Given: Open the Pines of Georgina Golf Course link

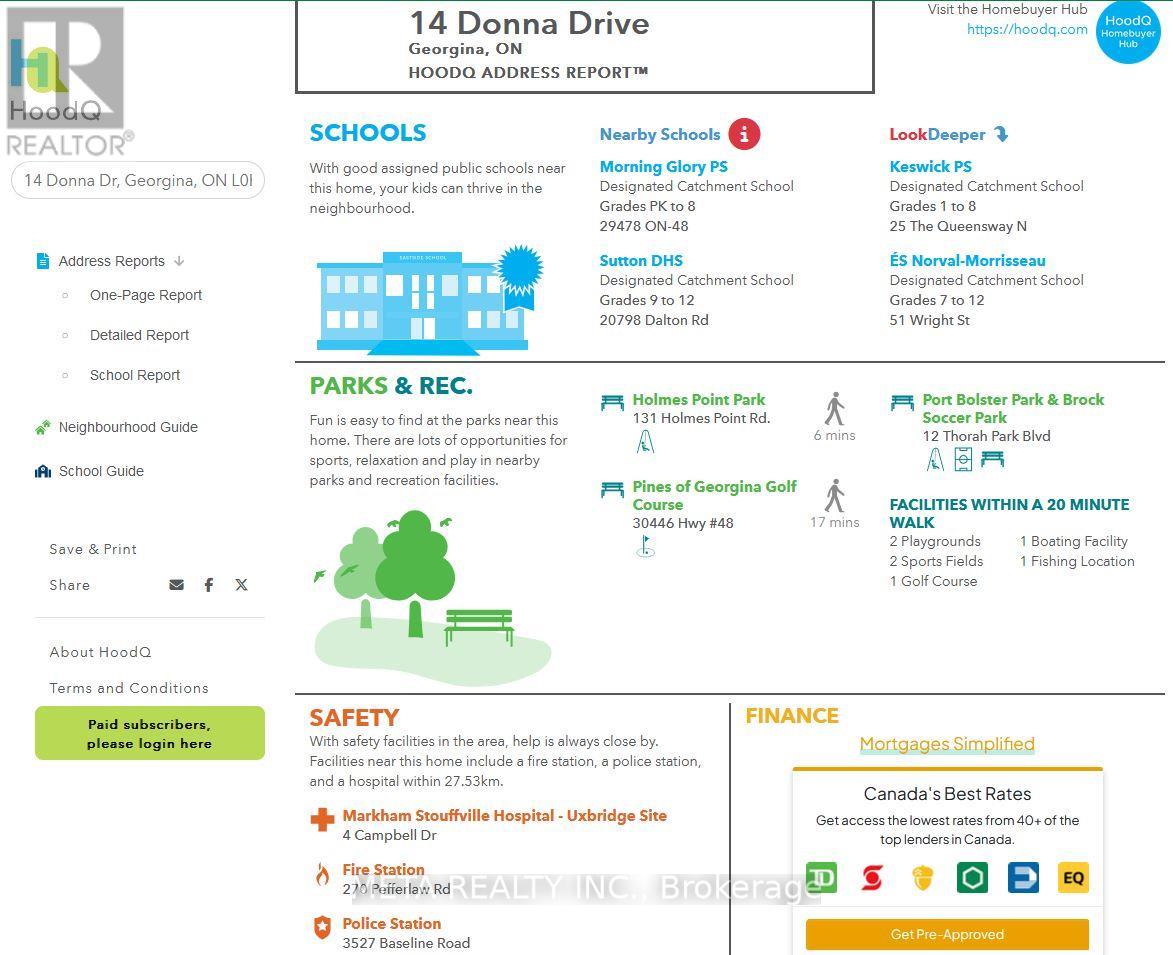Looking at the screenshot, I should click(x=714, y=495).
